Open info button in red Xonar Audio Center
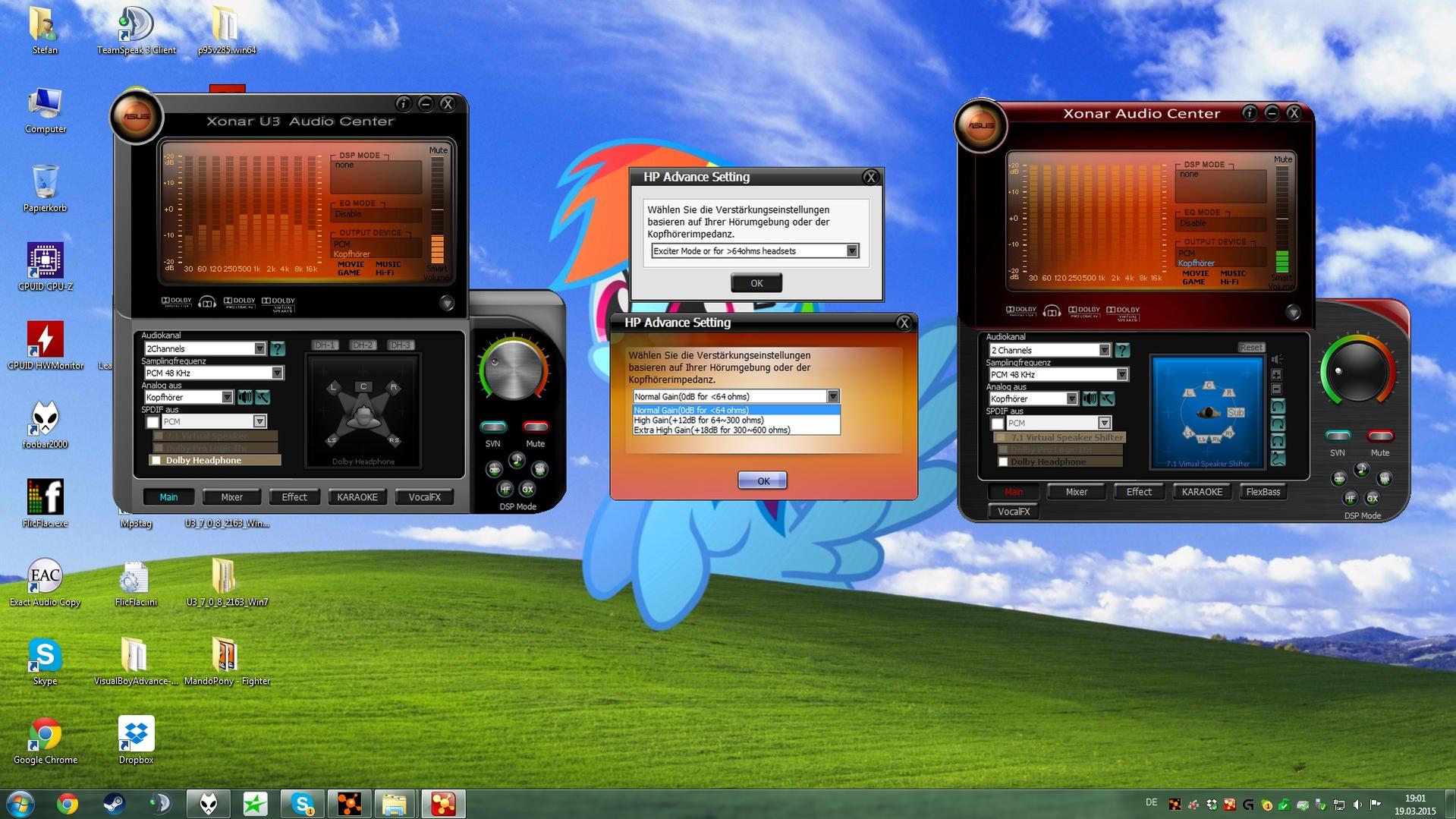The height and width of the screenshot is (819, 1456). pos(1249,113)
